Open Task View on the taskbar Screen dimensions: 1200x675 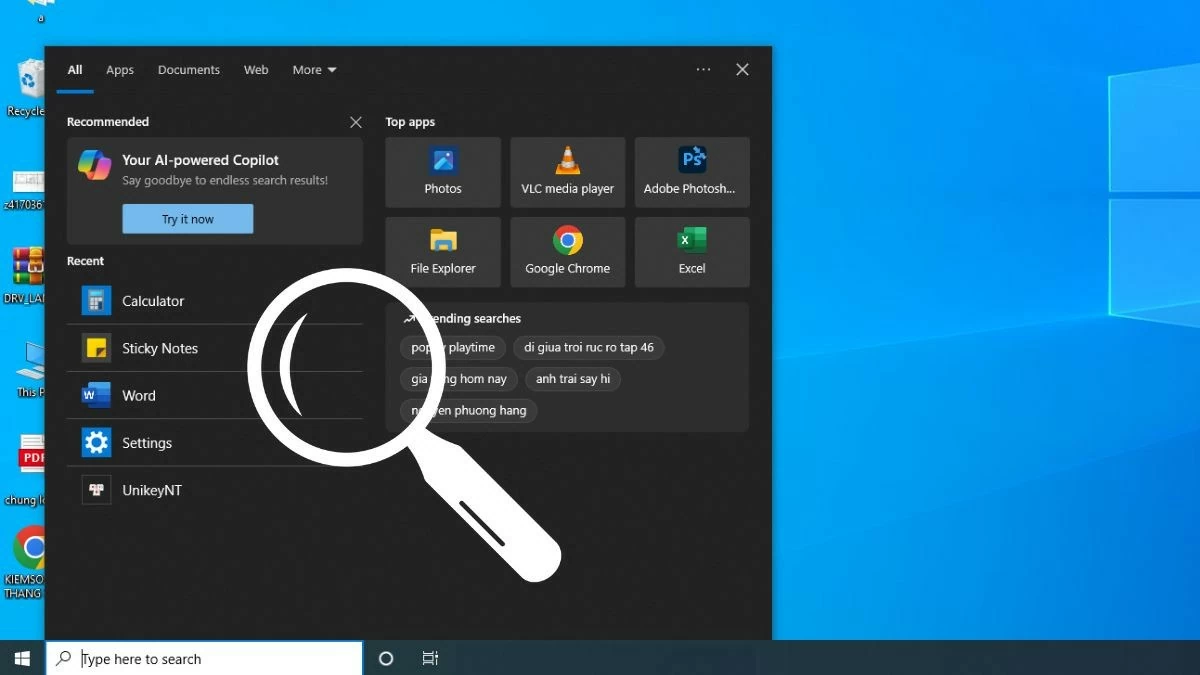(x=430, y=658)
